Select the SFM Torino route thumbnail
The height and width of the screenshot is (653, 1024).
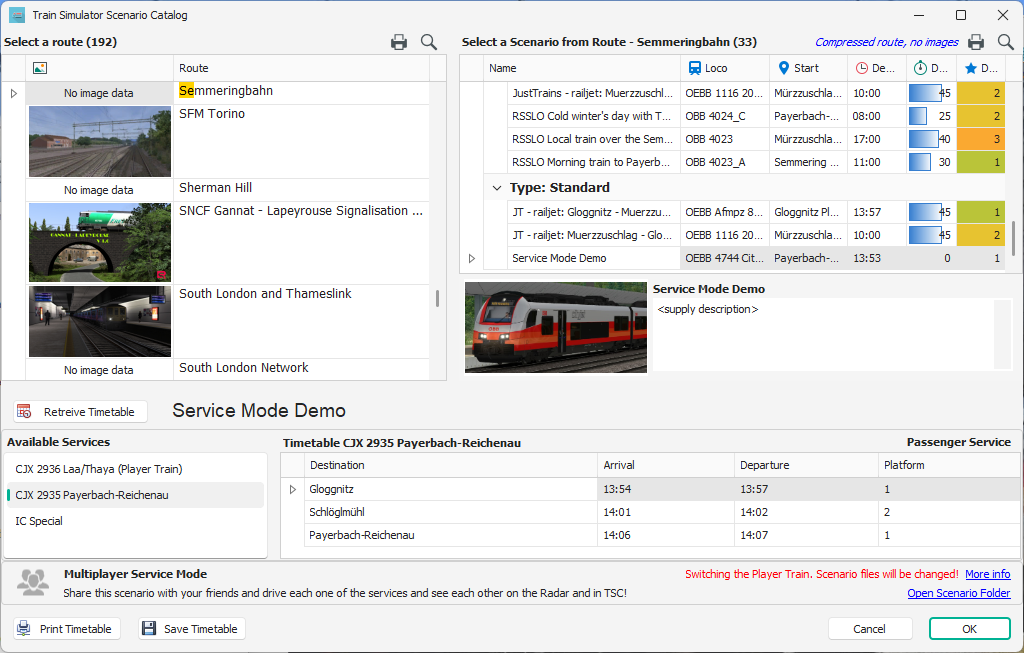point(99,141)
